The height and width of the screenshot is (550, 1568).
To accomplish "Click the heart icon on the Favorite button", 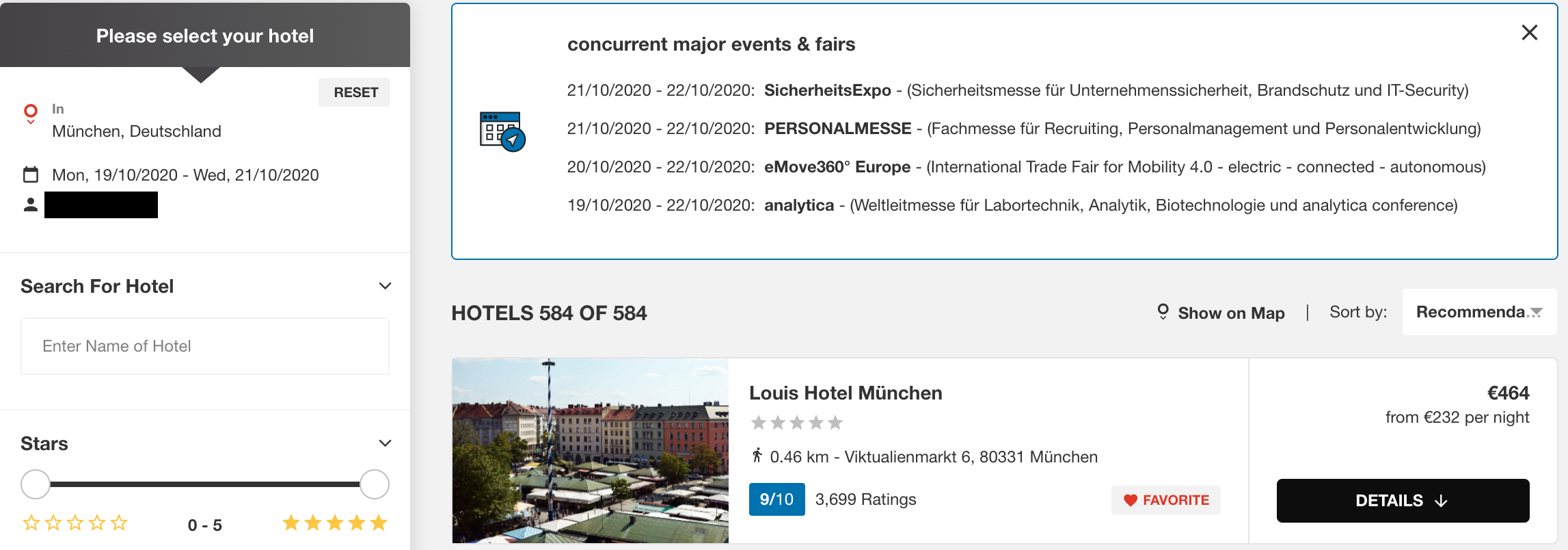I will pyautogui.click(x=1131, y=500).
